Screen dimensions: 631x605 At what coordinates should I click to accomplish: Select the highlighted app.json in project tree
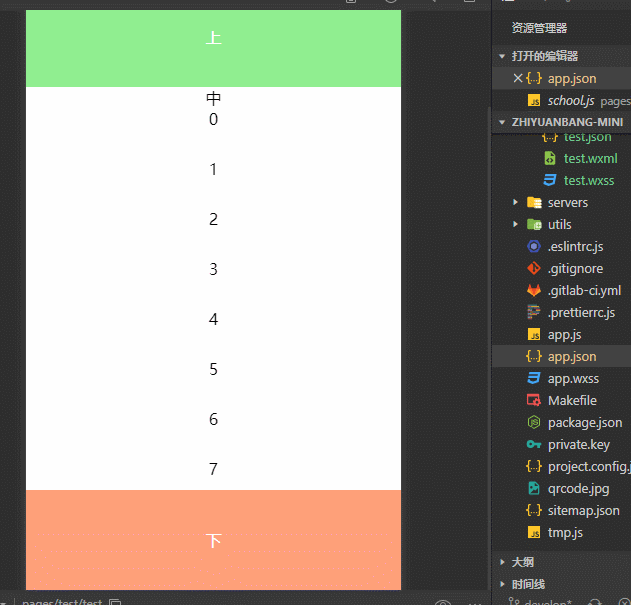click(572, 357)
